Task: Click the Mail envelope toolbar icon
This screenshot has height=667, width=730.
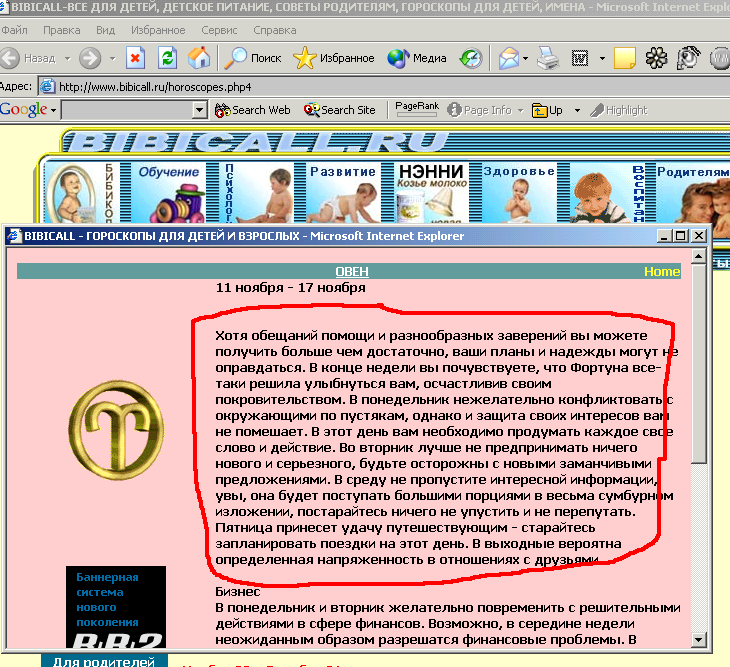Action: point(509,58)
